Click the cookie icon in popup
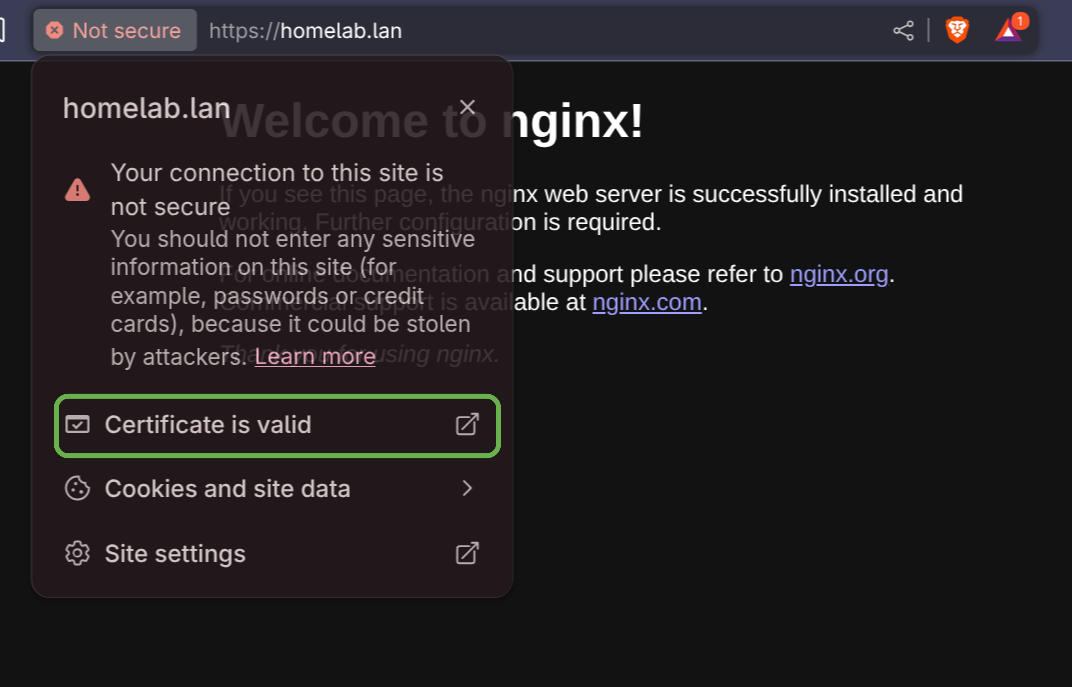Viewport: 1072px width, 687px height. [x=77, y=489]
